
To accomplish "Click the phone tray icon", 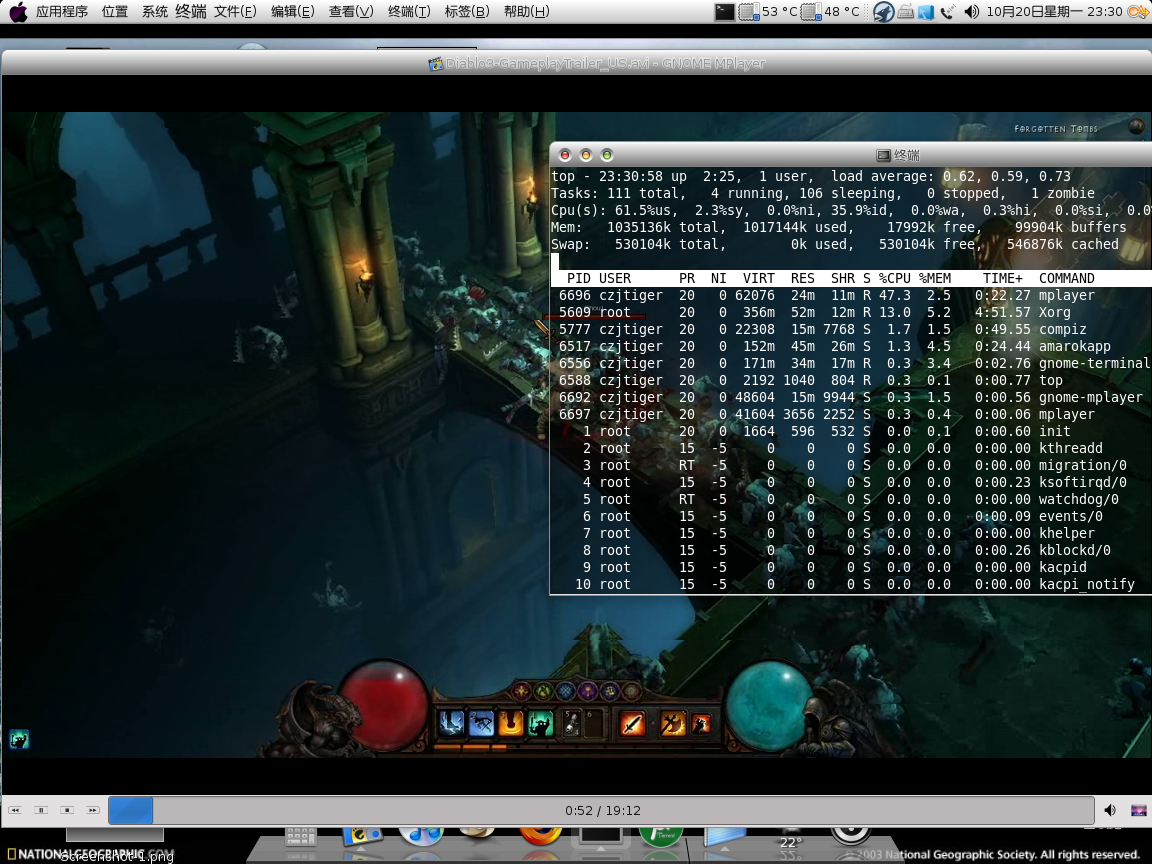I will [x=947, y=12].
